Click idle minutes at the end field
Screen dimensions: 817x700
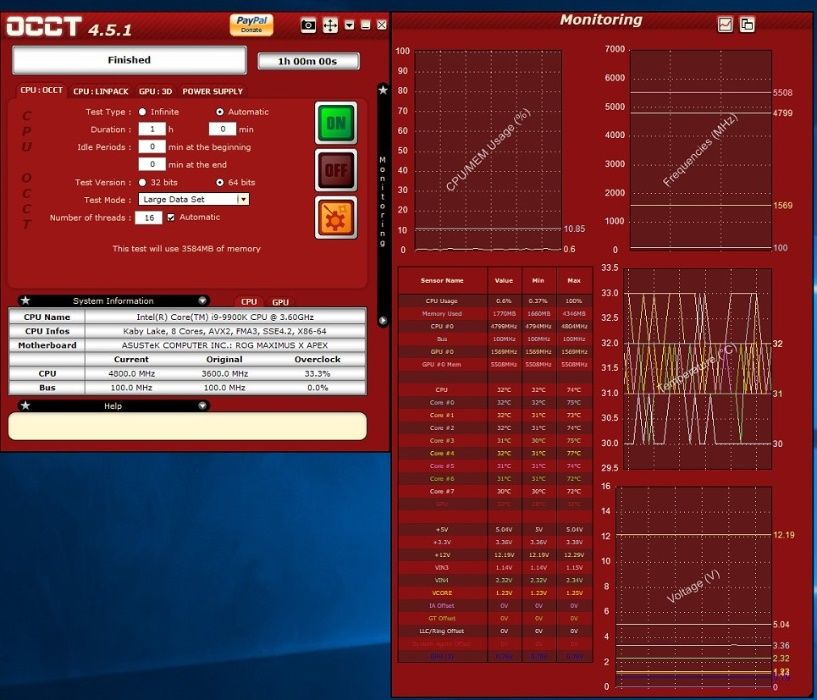[x=152, y=164]
